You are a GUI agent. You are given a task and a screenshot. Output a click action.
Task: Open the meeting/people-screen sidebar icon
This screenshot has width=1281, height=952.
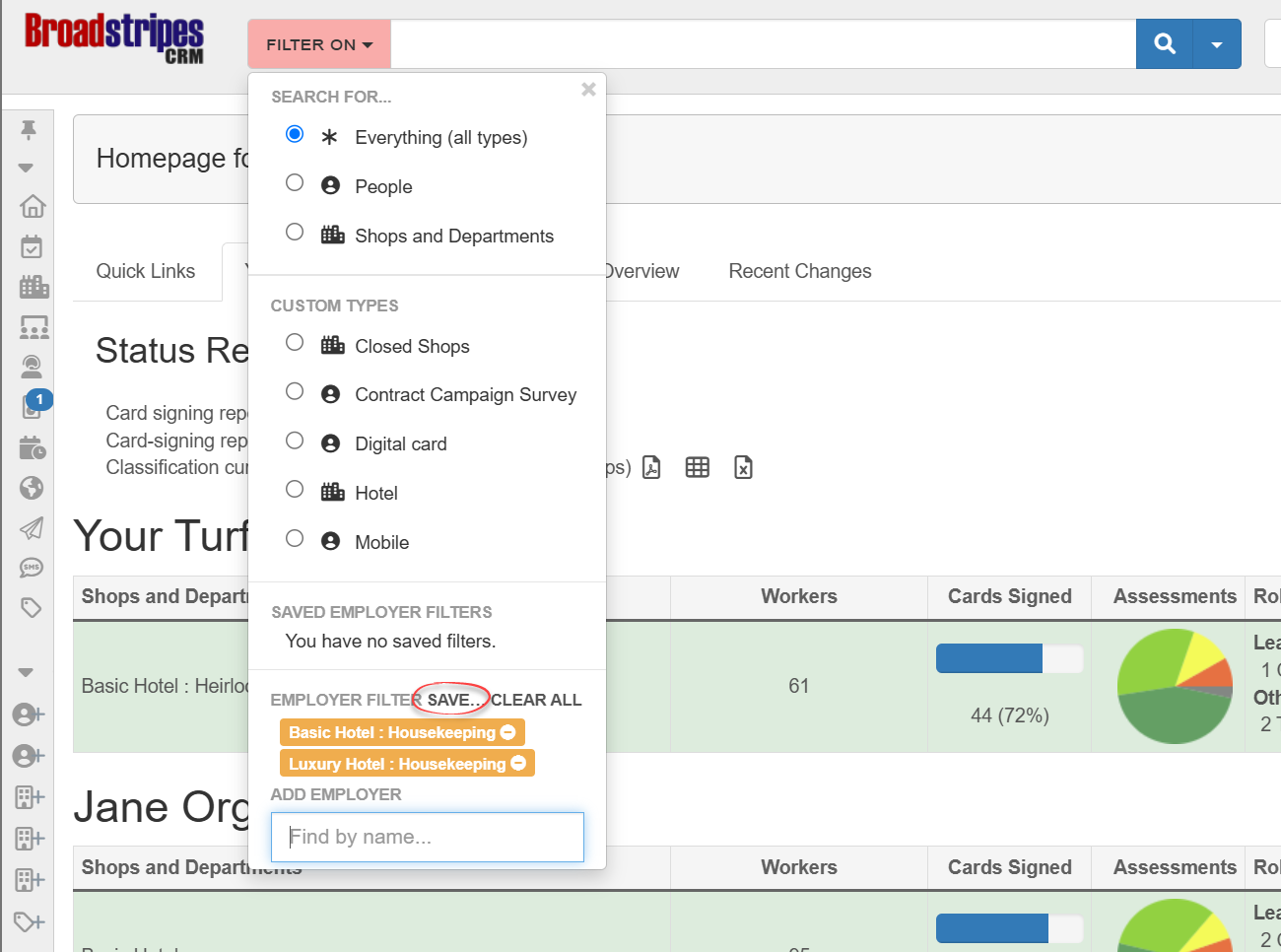(x=34, y=327)
